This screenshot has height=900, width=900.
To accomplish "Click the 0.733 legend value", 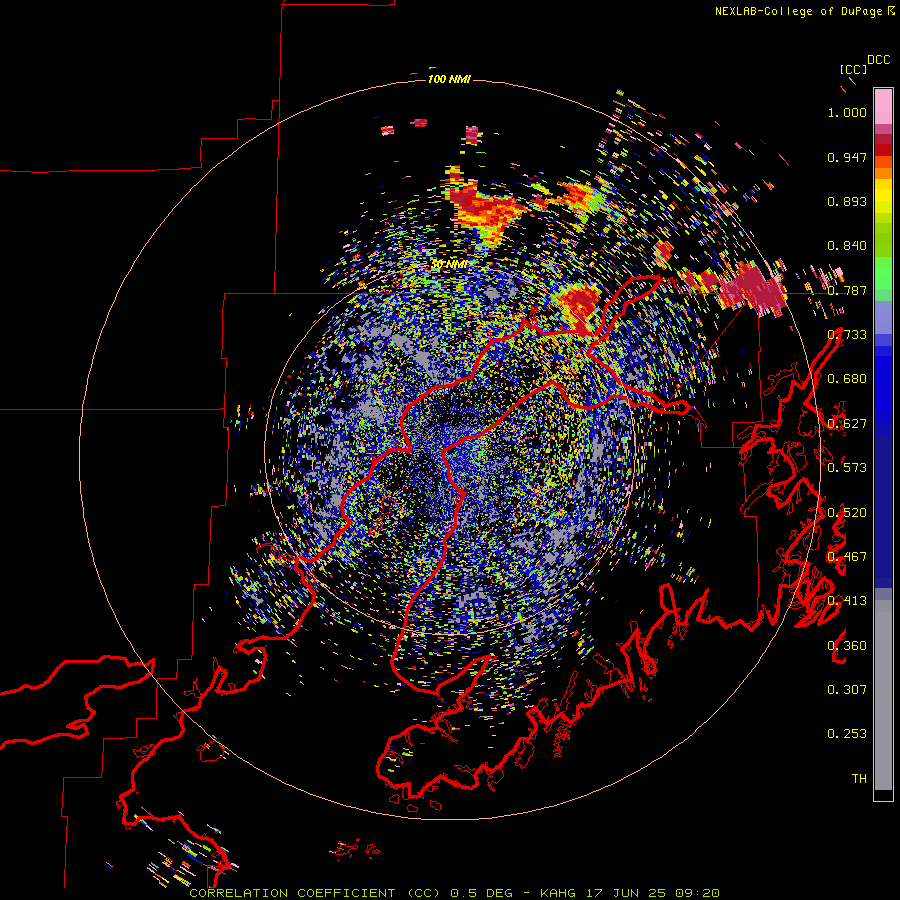I will coord(847,335).
